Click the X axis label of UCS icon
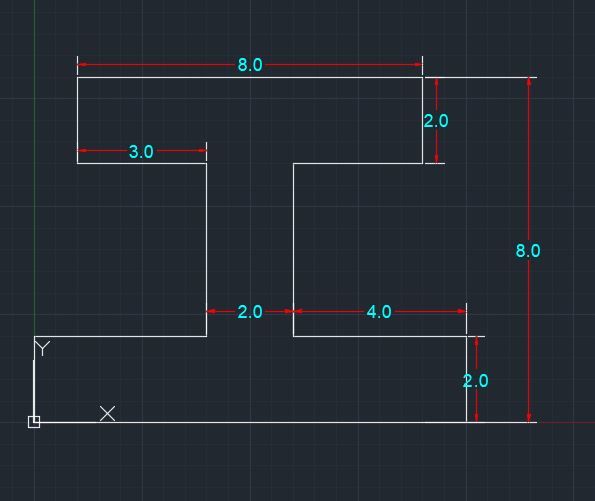This screenshot has height=501, width=595. coord(107,413)
